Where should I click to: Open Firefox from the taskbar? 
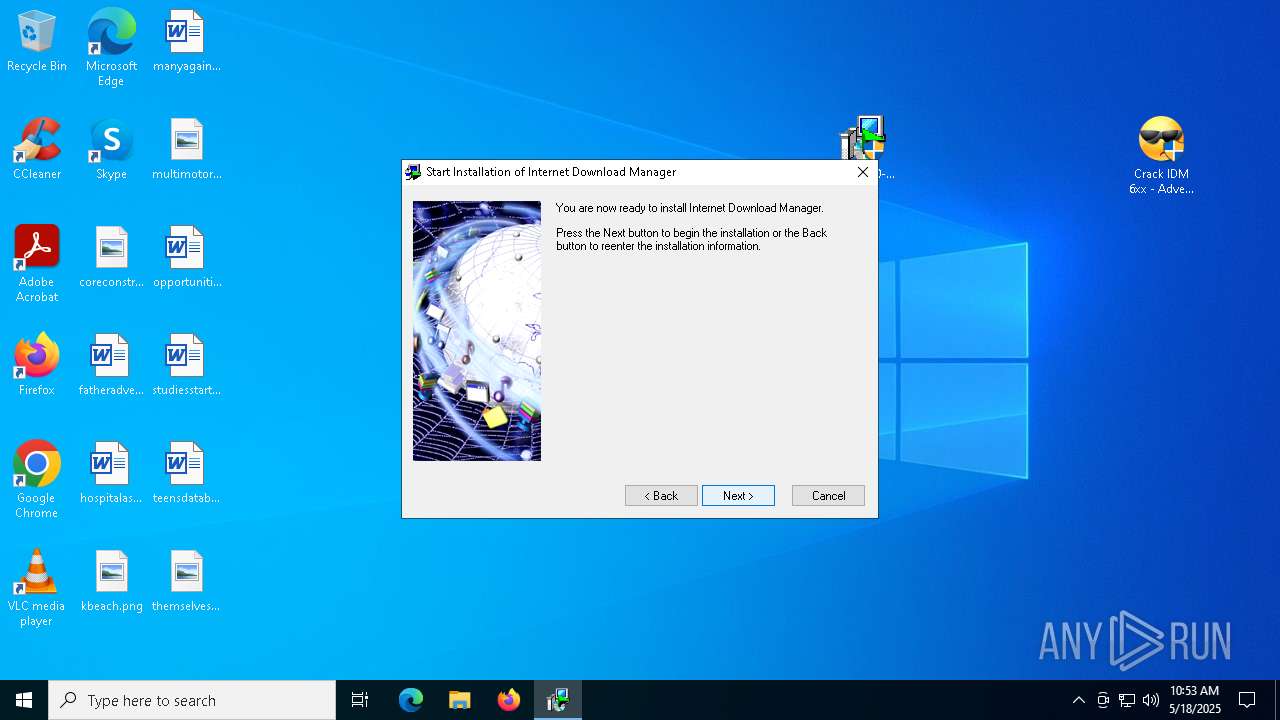point(509,700)
